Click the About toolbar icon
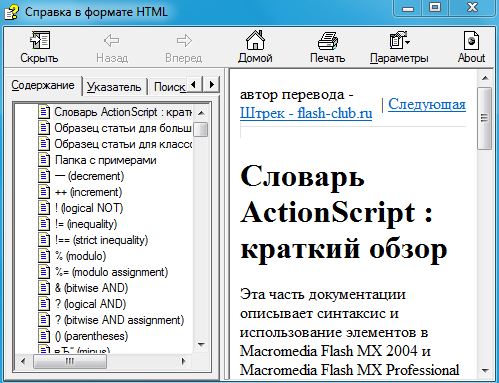Image resolution: width=499 pixels, height=383 pixels. click(x=471, y=40)
